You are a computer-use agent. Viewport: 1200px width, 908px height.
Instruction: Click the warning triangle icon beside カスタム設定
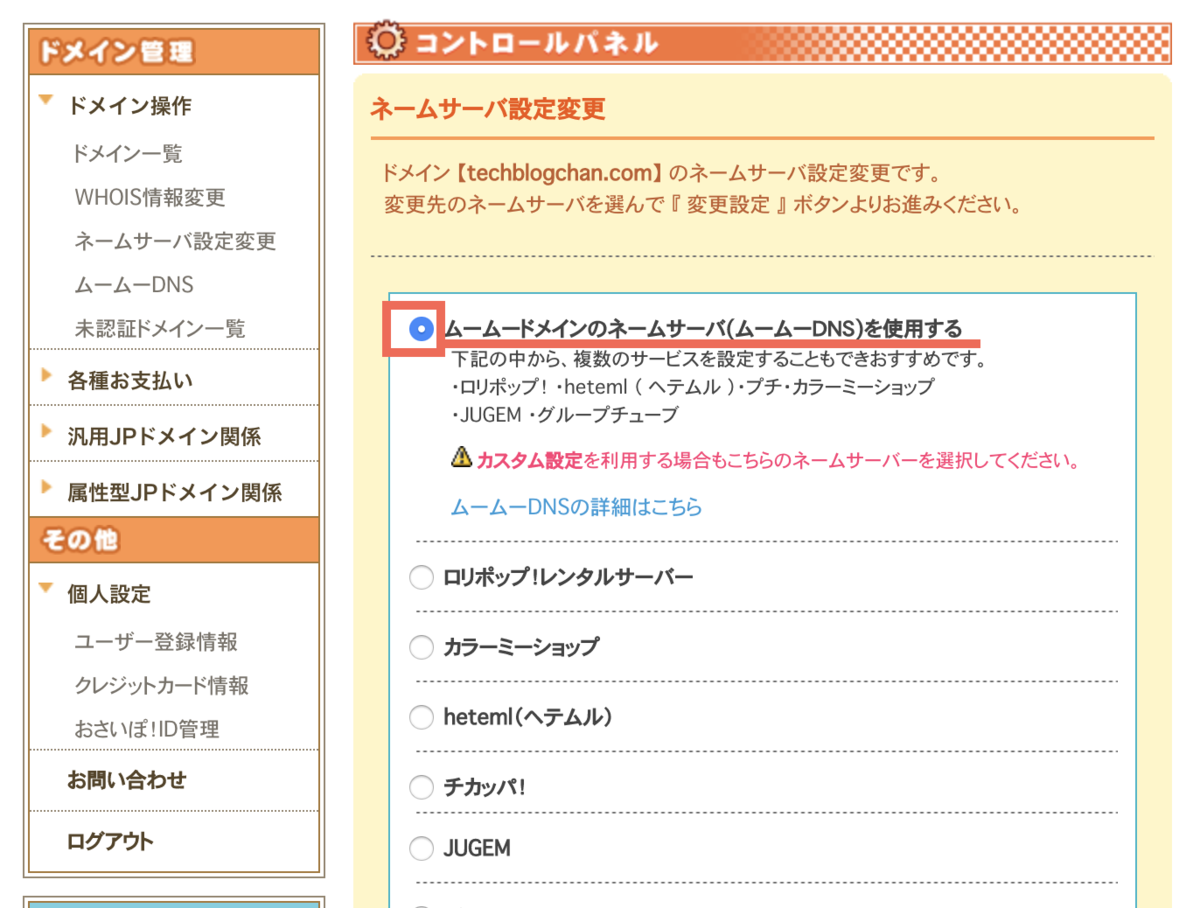pos(459,457)
